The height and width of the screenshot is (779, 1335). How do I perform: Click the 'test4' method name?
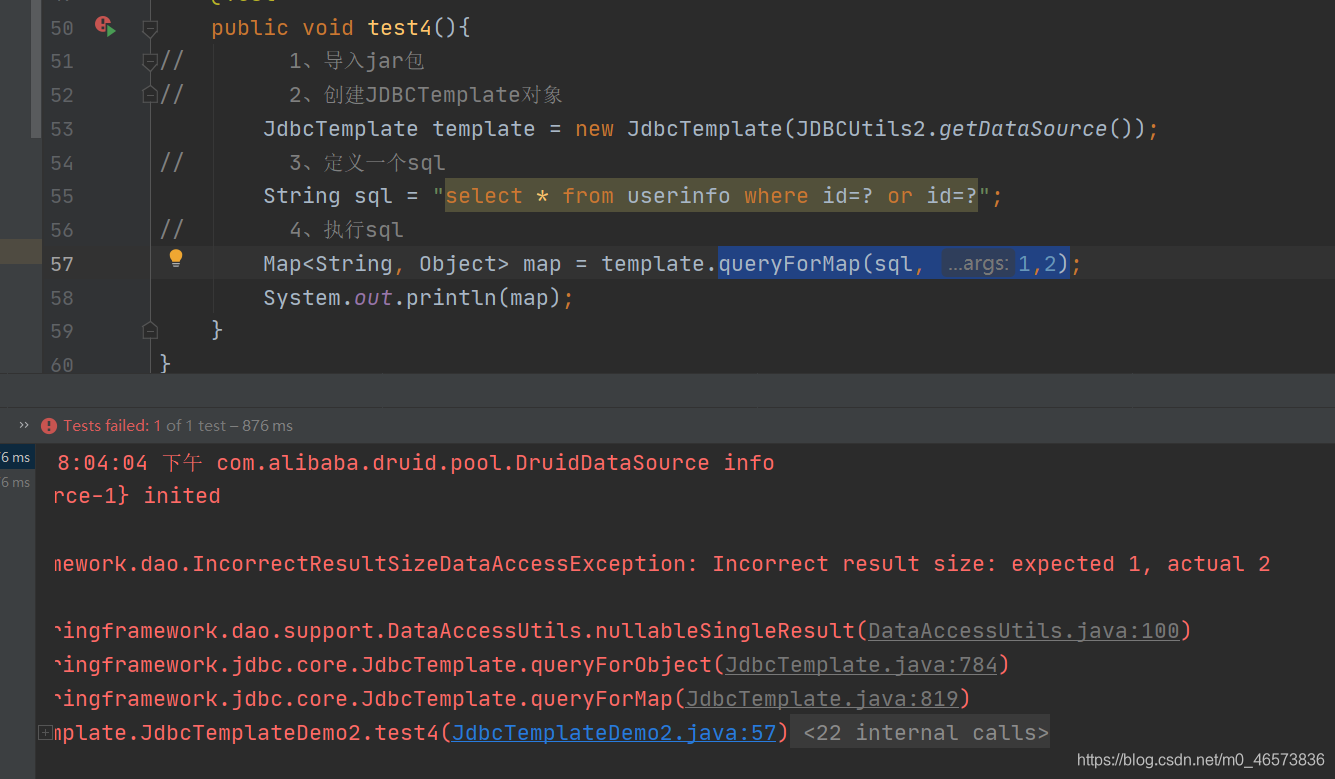(x=400, y=28)
